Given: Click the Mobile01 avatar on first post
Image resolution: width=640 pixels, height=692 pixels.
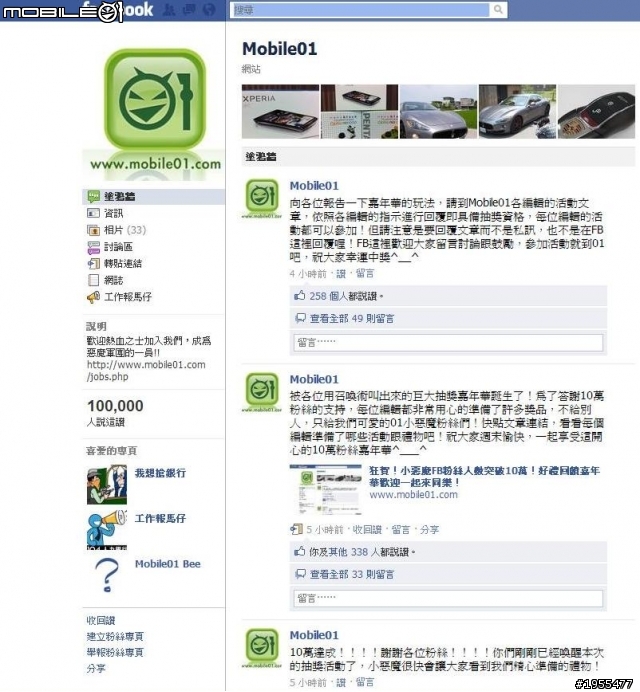Looking at the screenshot, I should click(262, 197).
